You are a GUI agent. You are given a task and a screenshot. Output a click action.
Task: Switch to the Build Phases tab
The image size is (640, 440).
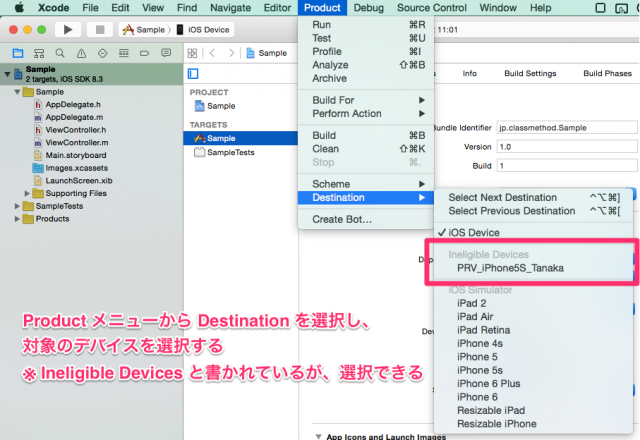[607, 73]
